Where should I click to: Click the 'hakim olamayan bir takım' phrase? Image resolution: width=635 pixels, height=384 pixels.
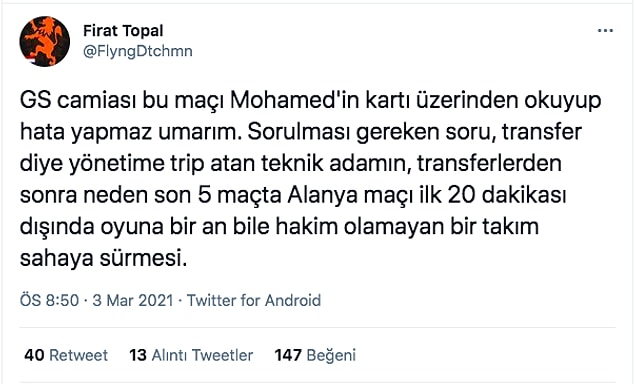(407, 226)
